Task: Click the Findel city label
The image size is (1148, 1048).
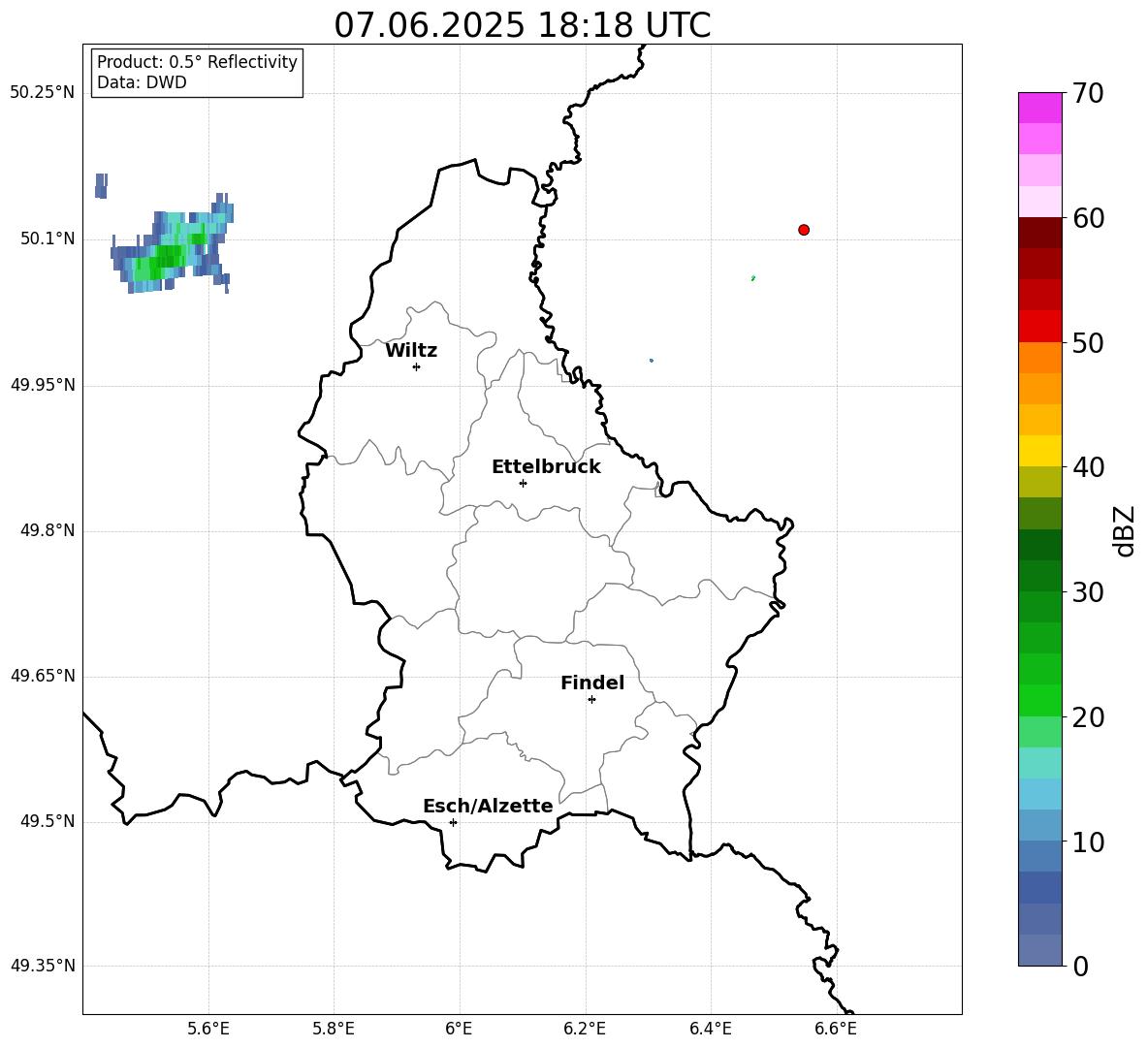Action: (592, 683)
